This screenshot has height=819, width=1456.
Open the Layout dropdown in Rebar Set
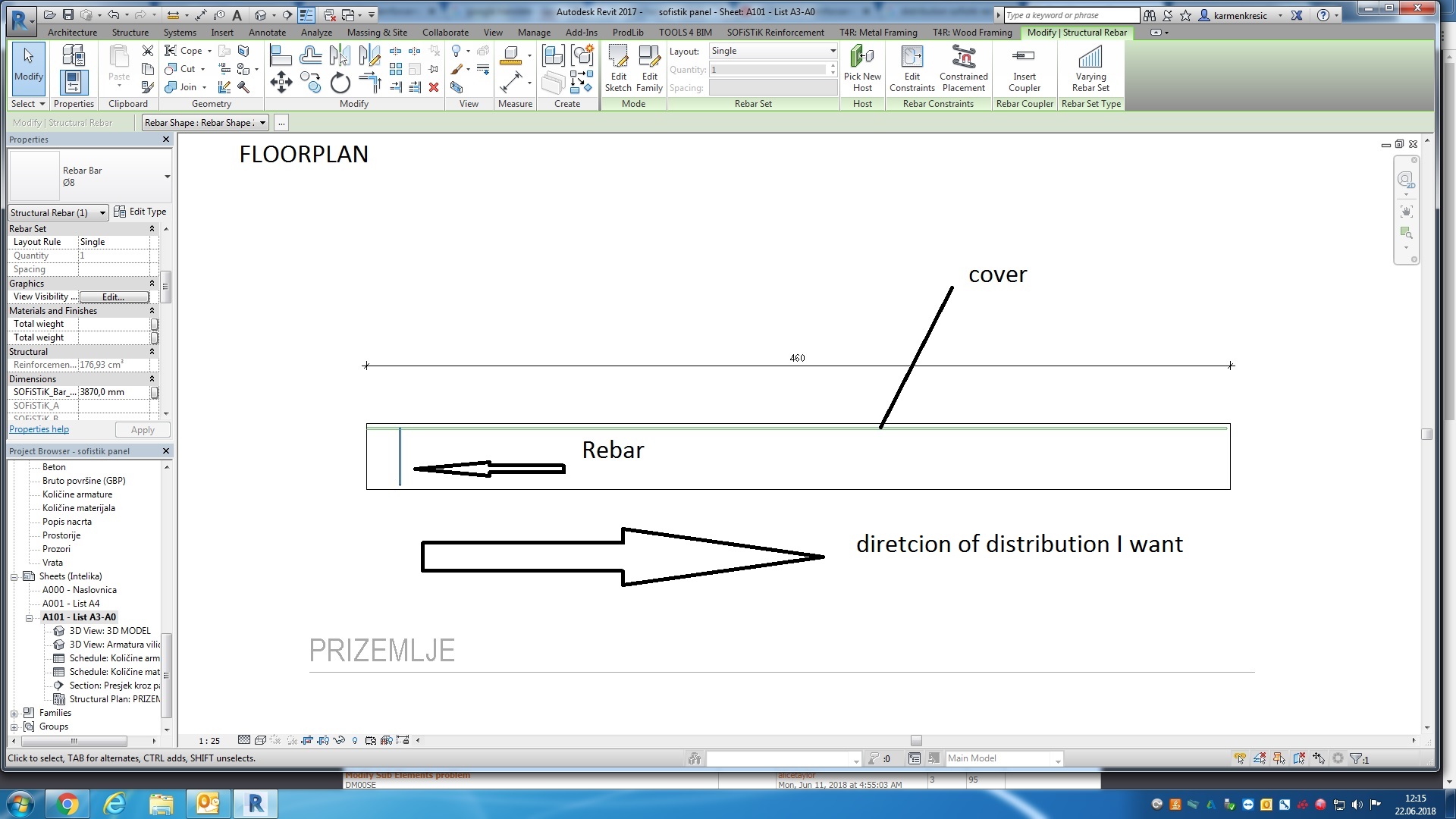coord(831,51)
